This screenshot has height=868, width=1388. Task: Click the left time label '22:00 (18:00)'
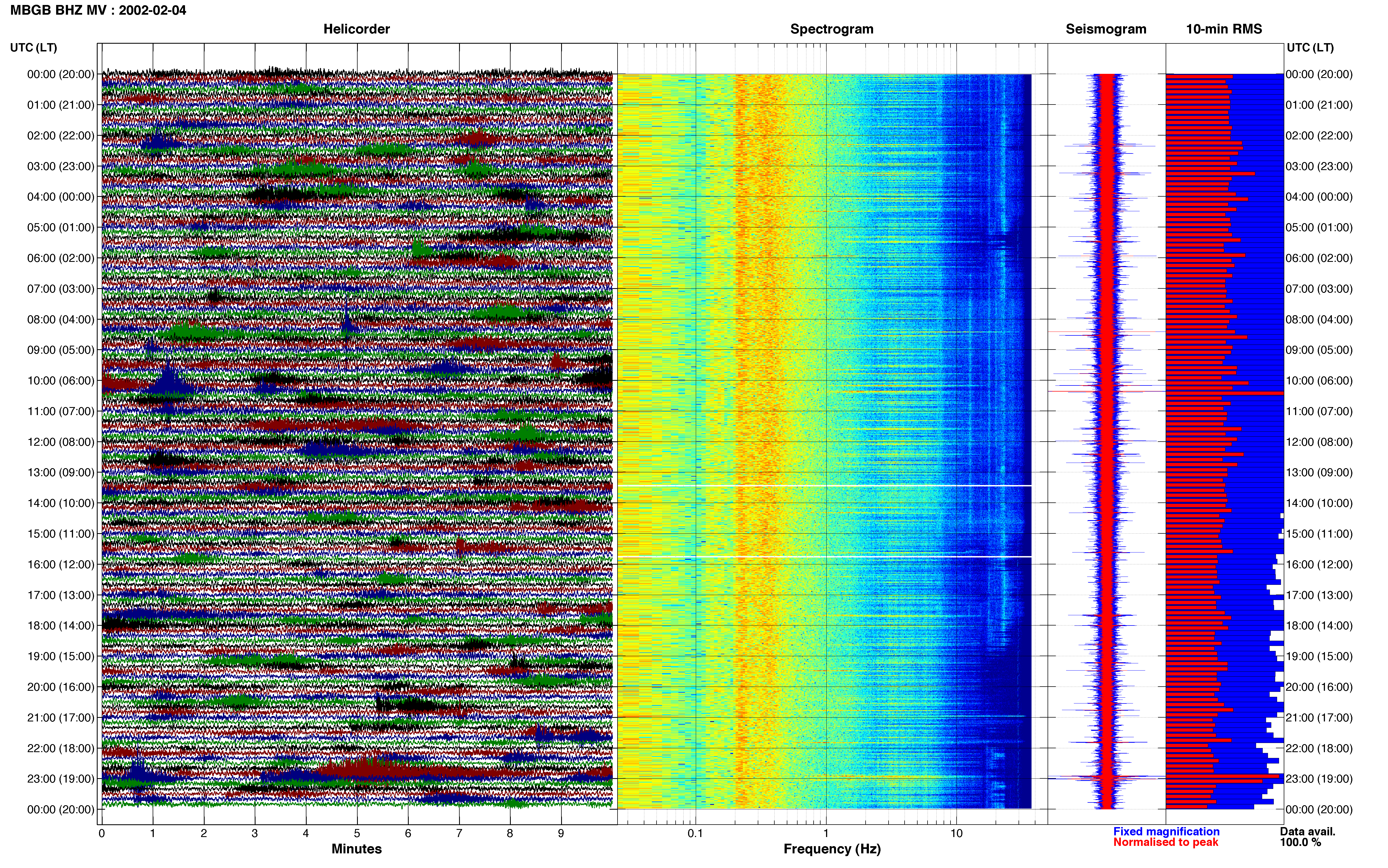pos(61,748)
